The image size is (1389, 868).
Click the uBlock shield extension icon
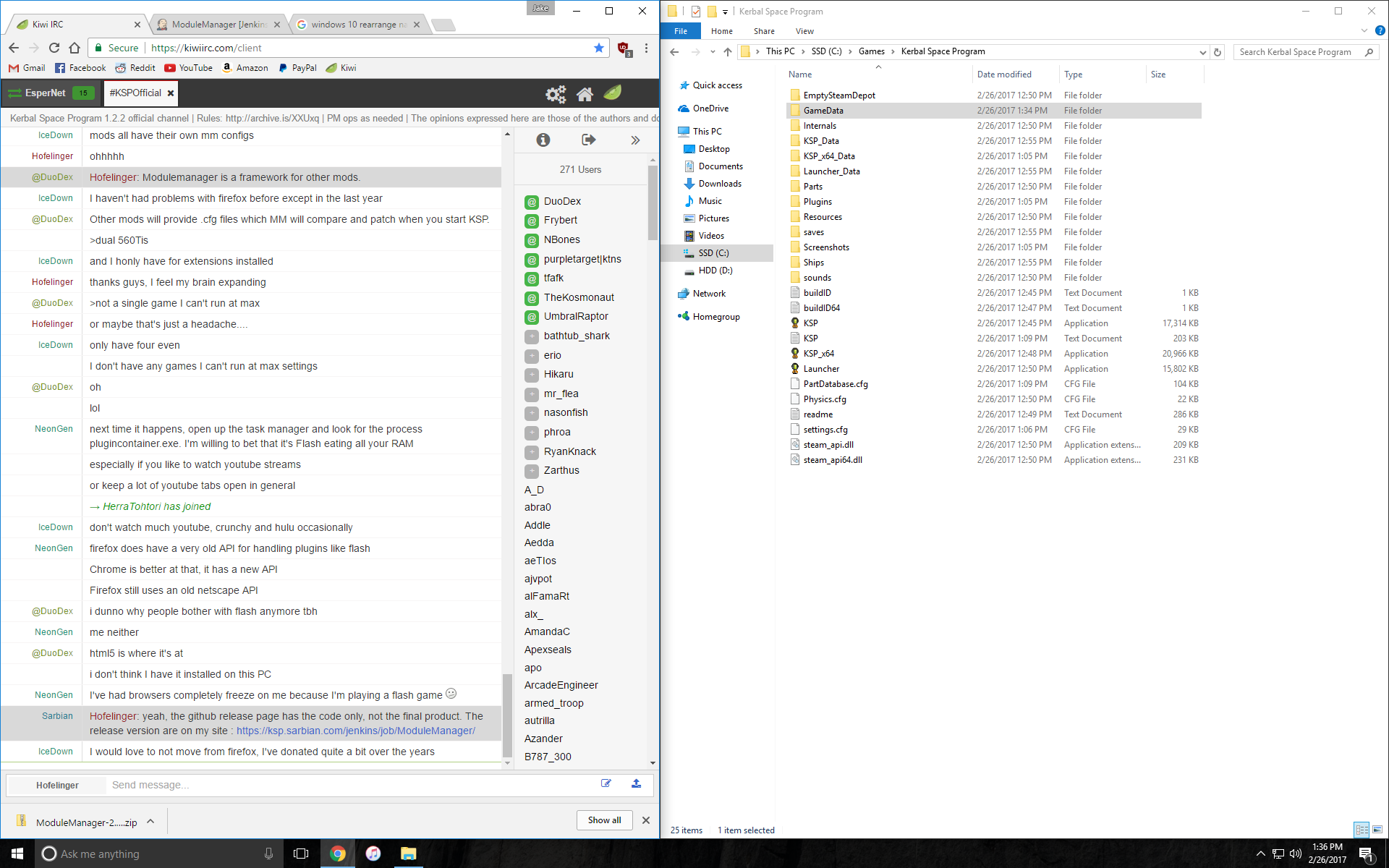[x=624, y=48]
